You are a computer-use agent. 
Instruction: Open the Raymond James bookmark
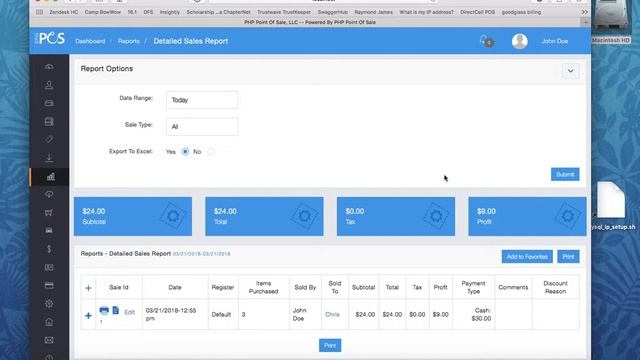[373, 12]
